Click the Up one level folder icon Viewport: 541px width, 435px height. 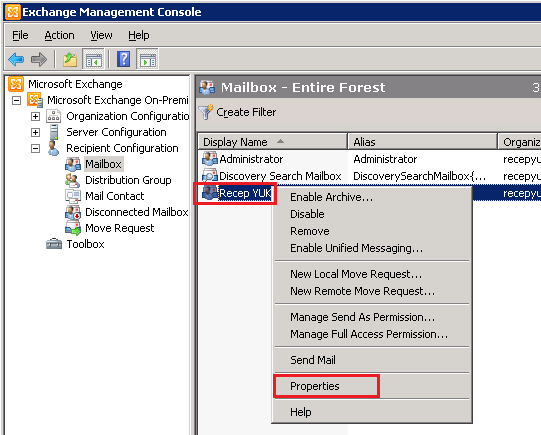(70, 59)
